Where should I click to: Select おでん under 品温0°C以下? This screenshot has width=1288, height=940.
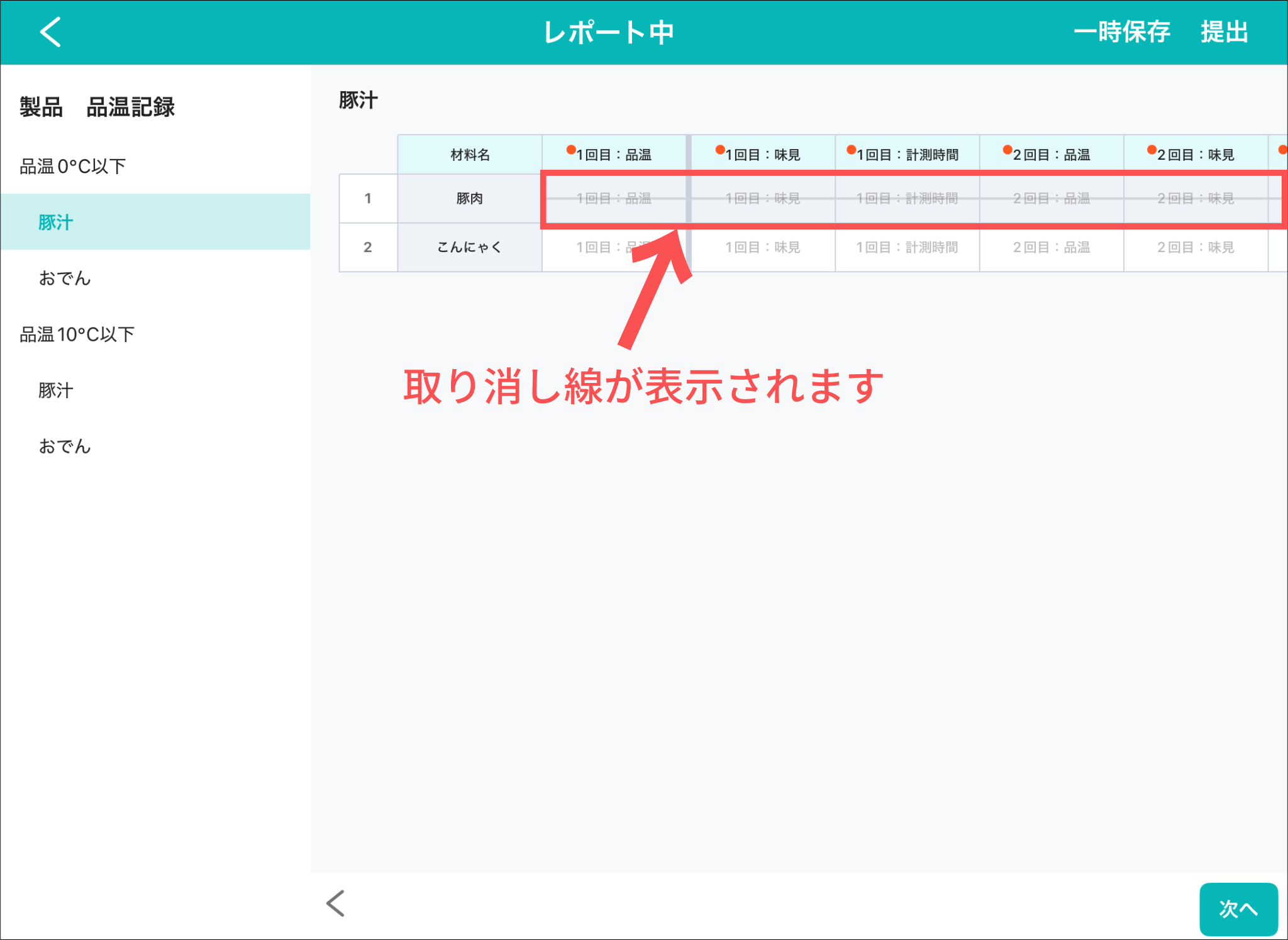coord(64,278)
